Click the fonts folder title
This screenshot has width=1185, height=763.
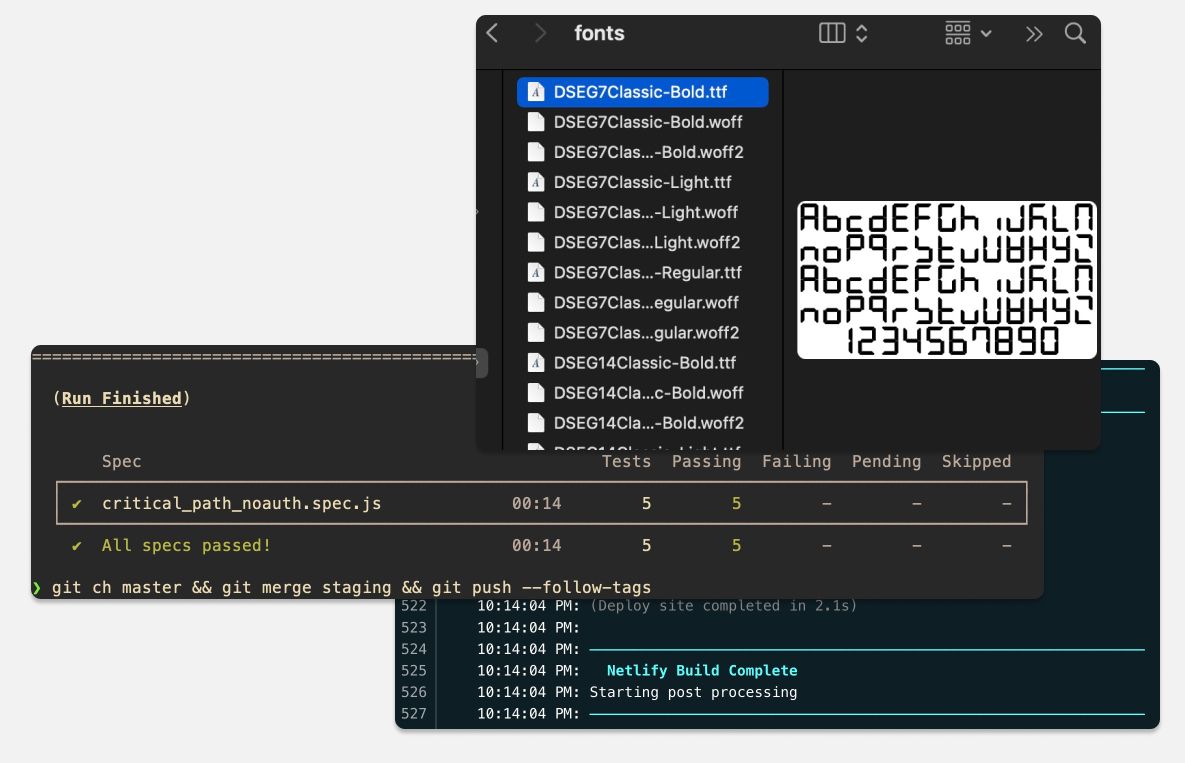click(599, 33)
